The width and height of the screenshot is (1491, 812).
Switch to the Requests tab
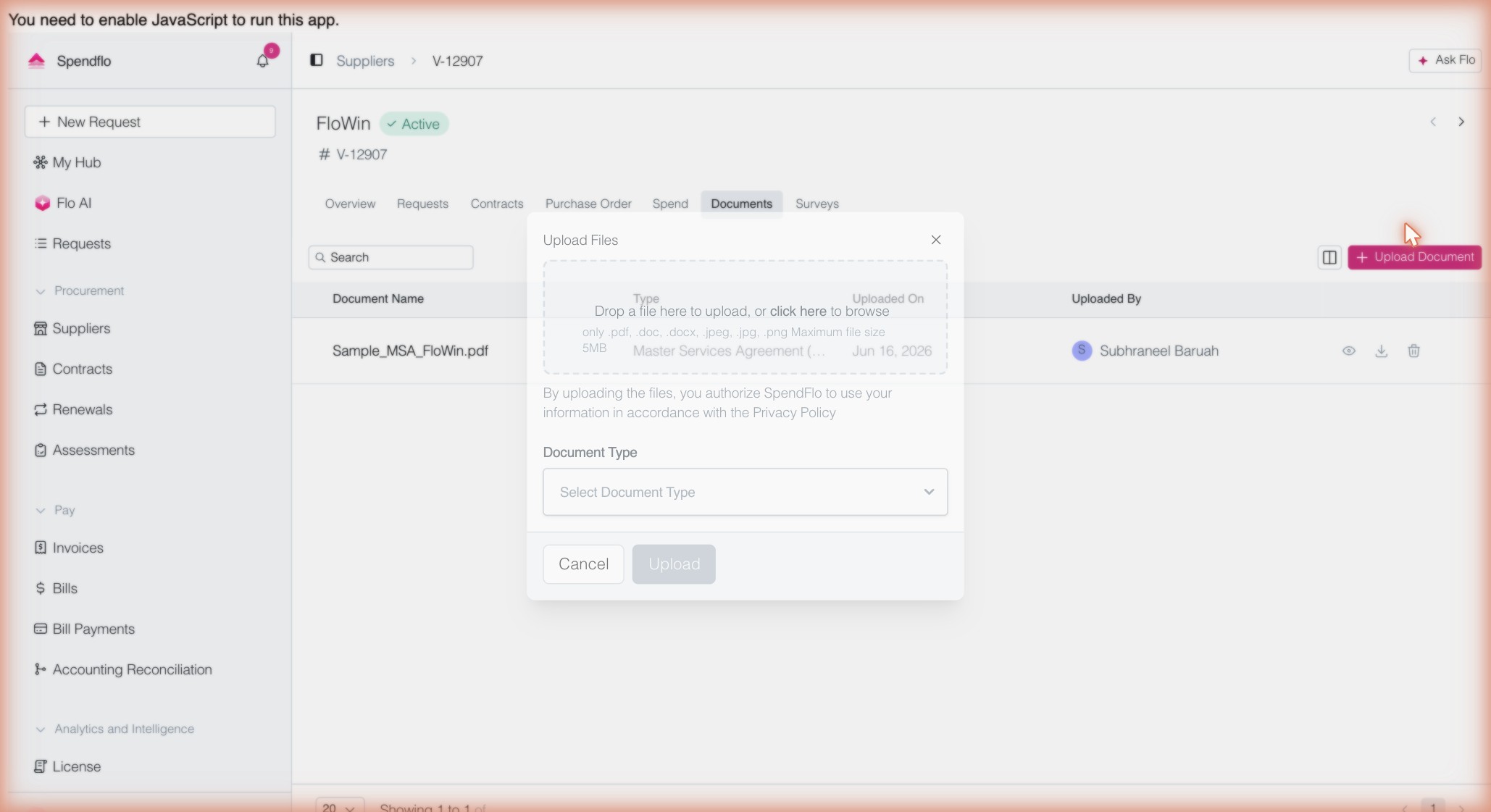point(422,204)
